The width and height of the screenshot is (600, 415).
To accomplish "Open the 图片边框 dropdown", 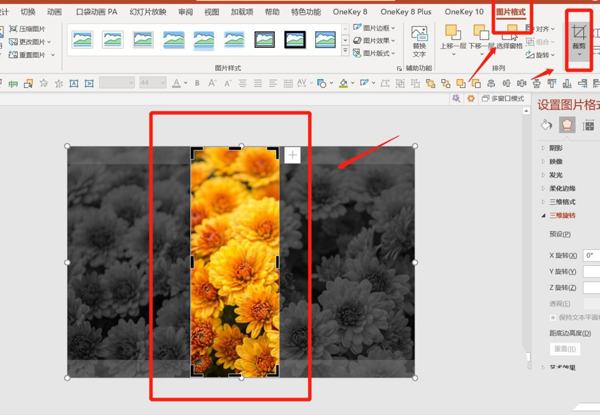I will click(374, 28).
